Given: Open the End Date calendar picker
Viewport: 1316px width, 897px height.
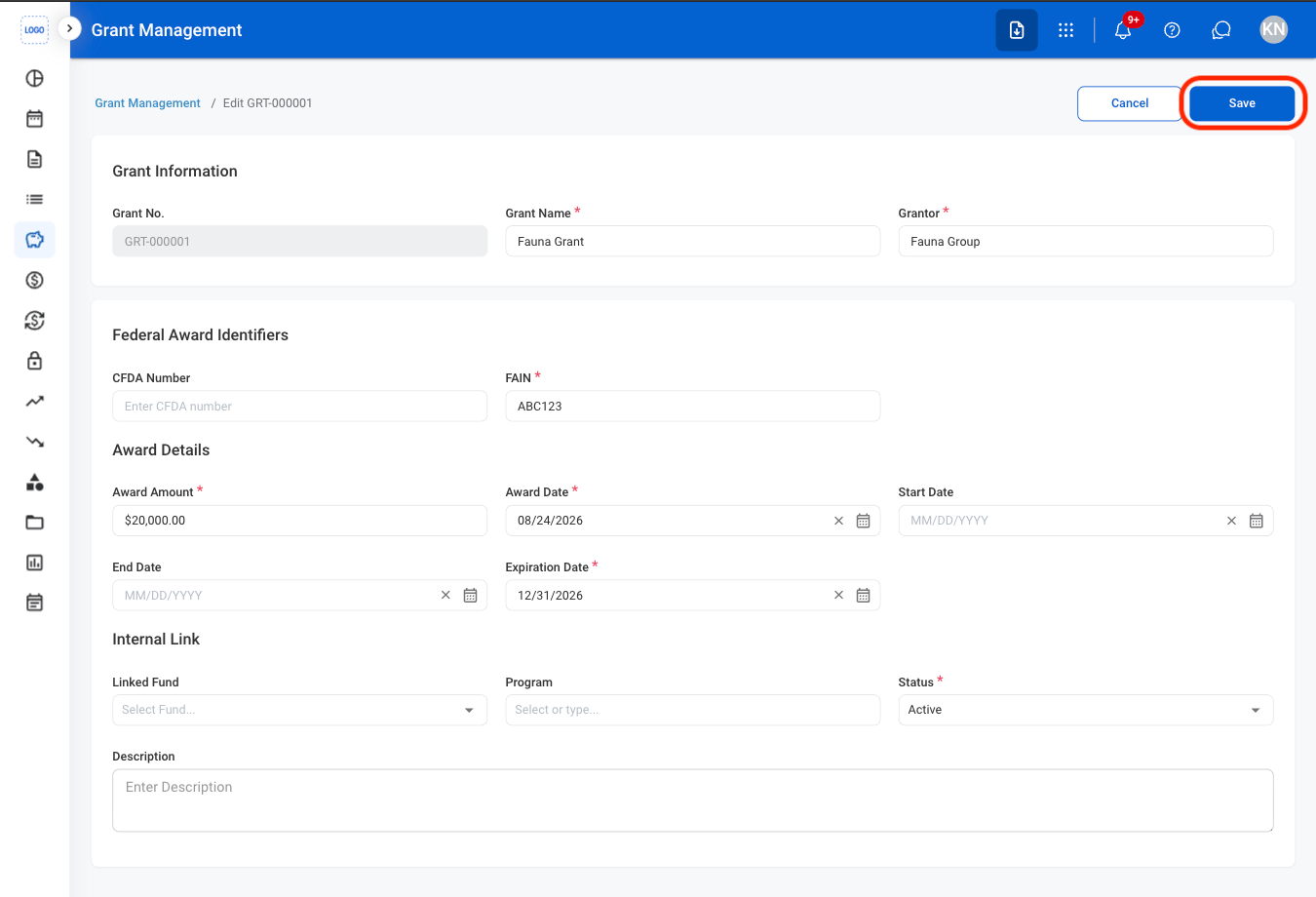Looking at the screenshot, I should point(470,595).
